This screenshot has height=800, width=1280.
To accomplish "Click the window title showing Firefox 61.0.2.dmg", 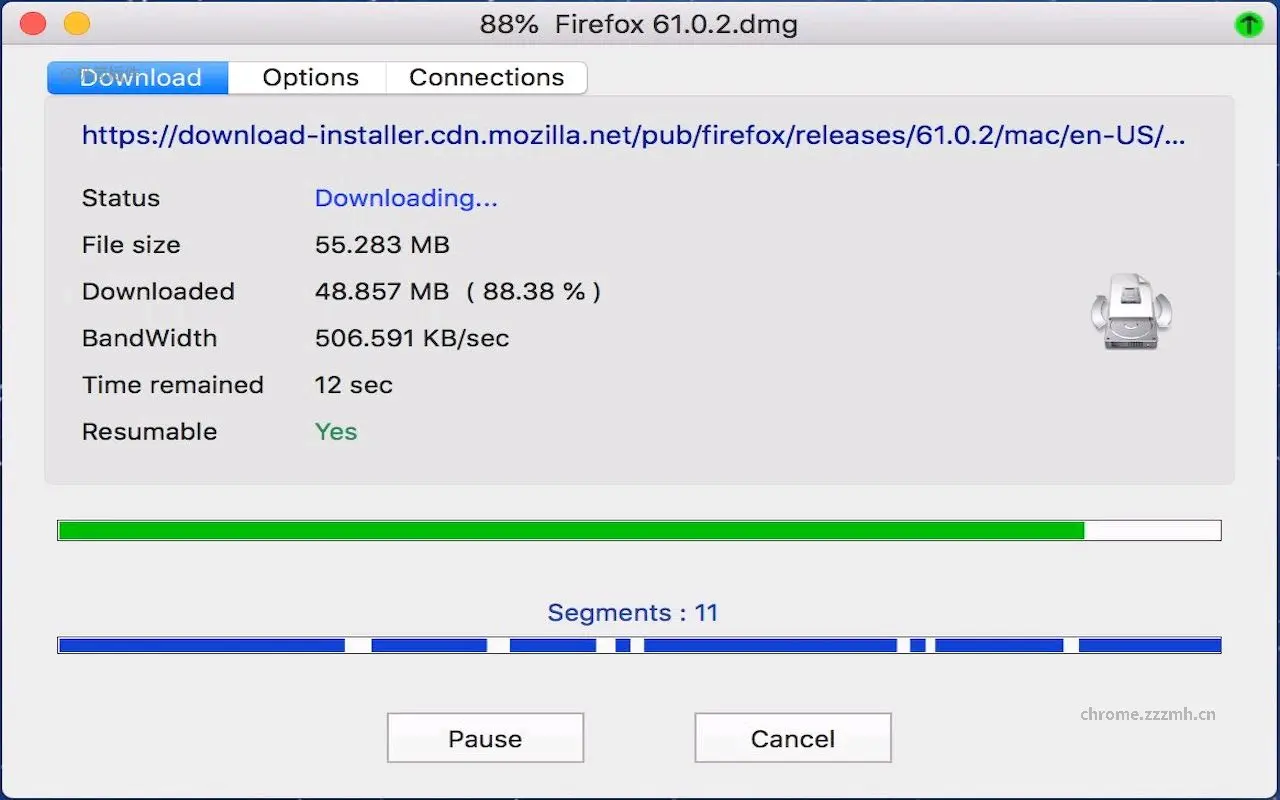I will (639, 24).
